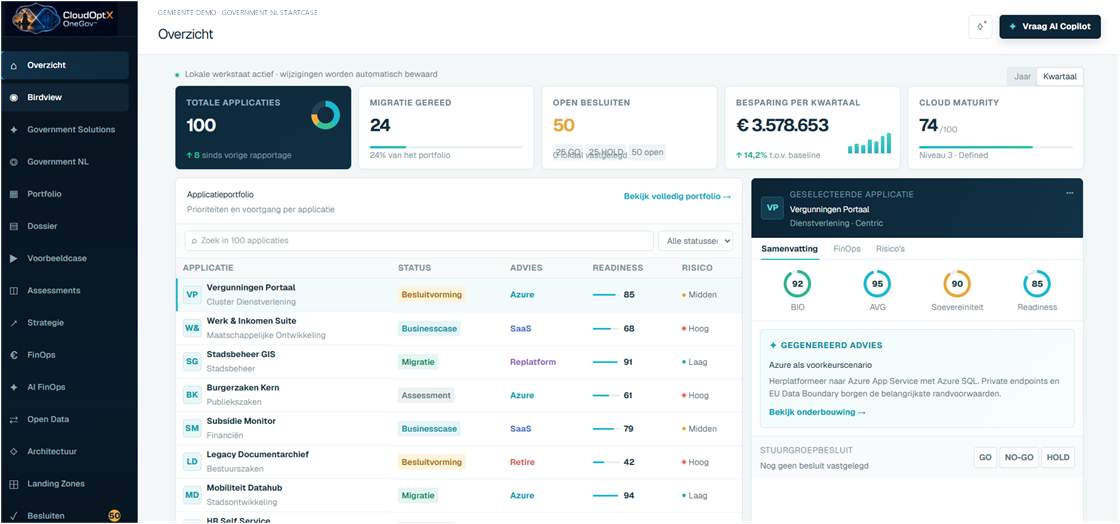Set steering decision to GO
Image resolution: width=1120 pixels, height=524 pixels.
coord(985,458)
